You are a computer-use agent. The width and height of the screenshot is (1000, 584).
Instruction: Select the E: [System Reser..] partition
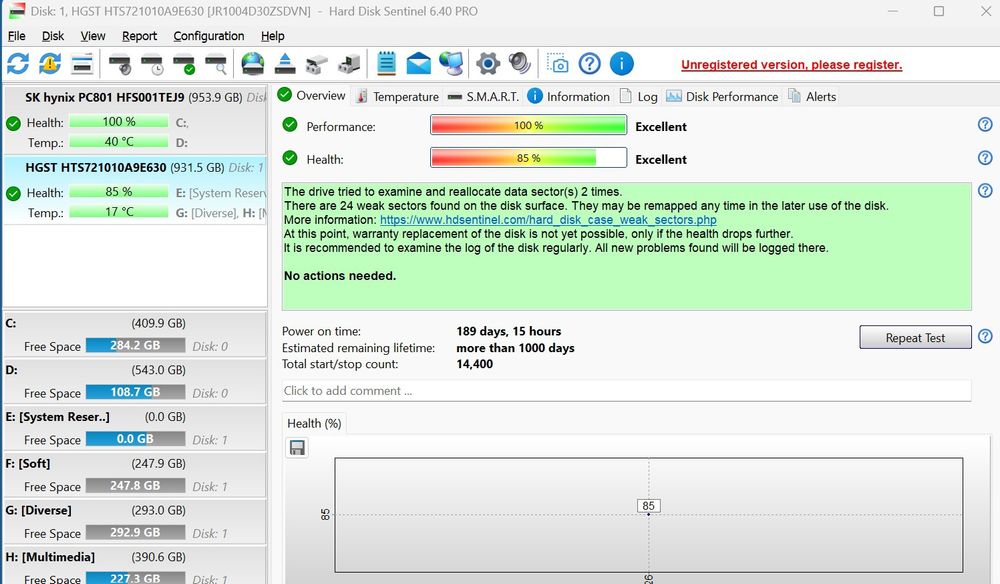[x=135, y=428]
